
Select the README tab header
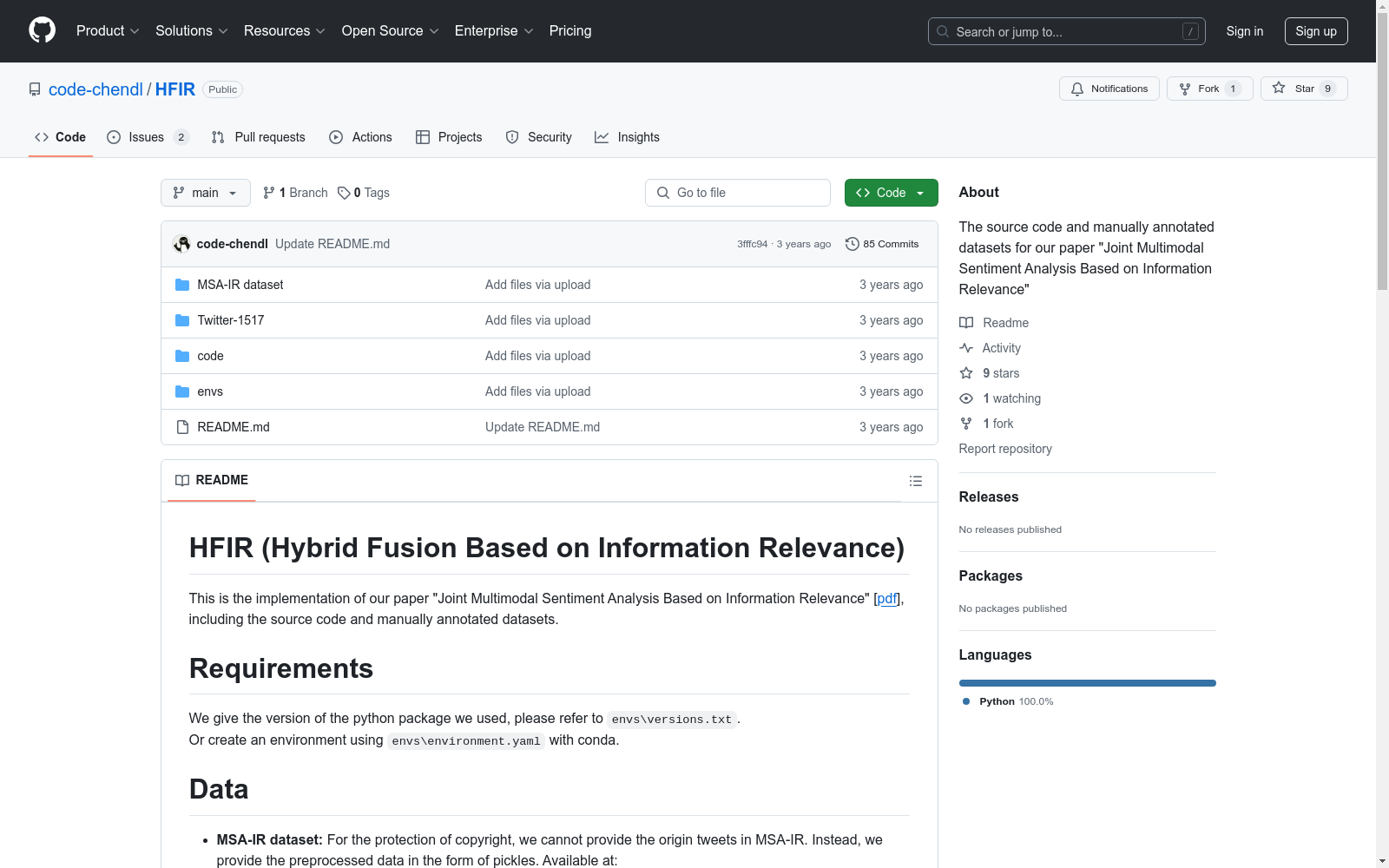tap(211, 480)
